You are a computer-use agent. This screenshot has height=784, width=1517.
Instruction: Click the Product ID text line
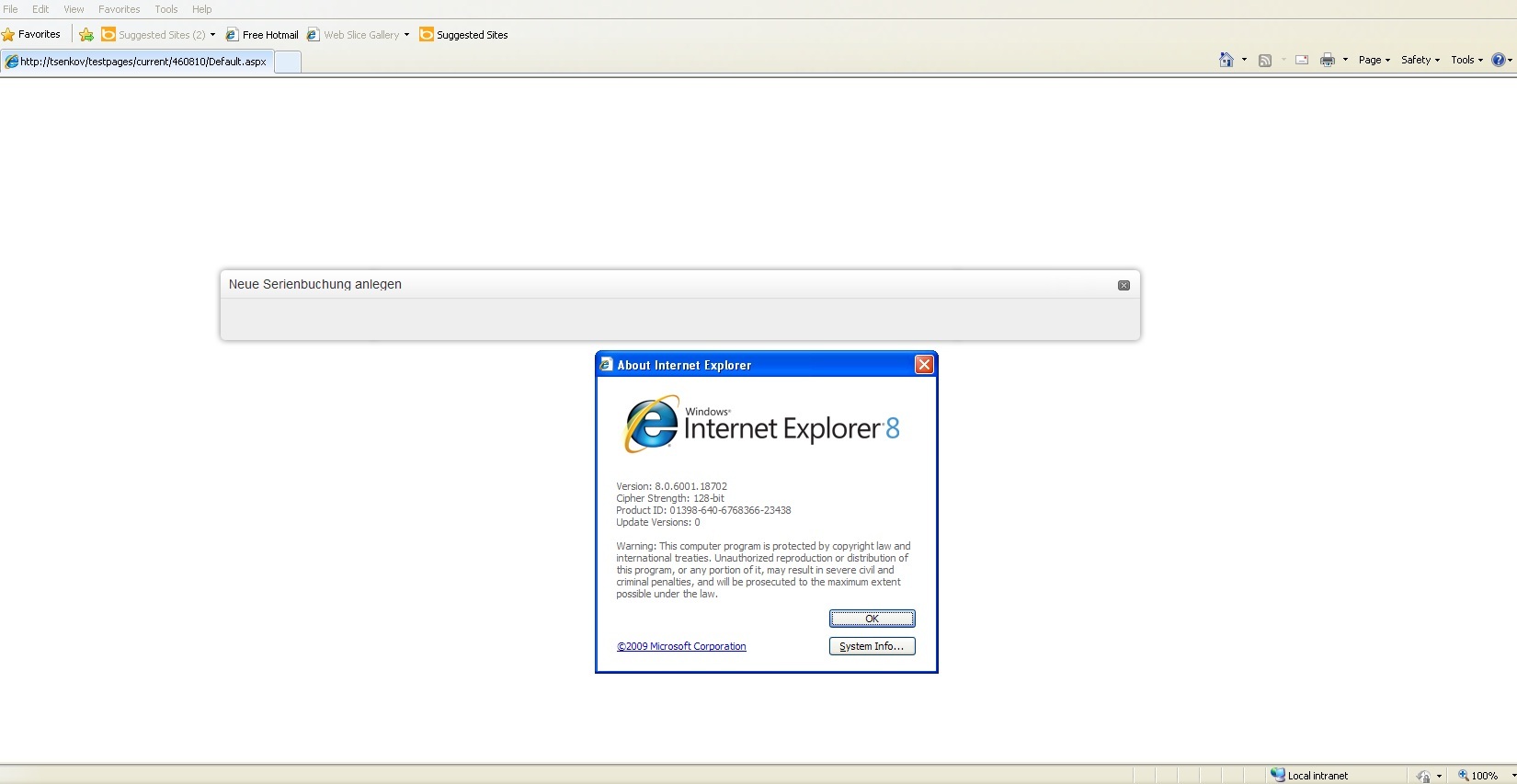point(703,510)
